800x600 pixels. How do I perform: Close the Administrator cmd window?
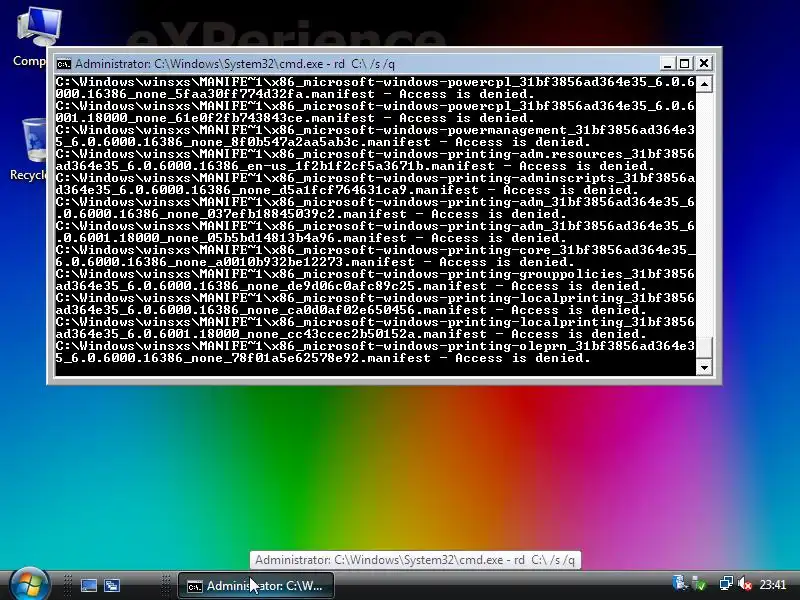[704, 63]
